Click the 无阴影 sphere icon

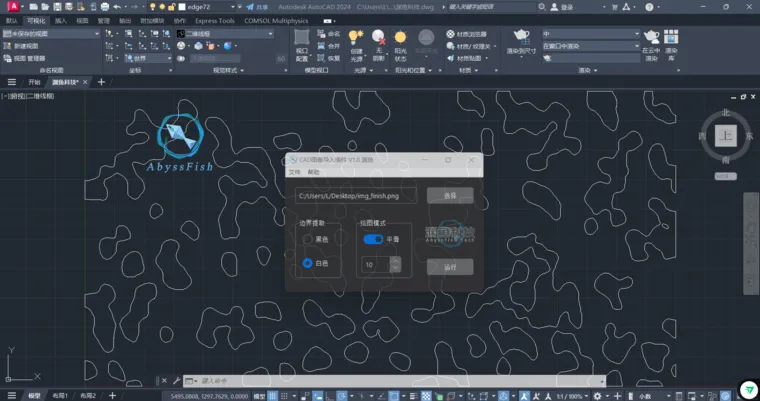pyautogui.click(x=378, y=38)
